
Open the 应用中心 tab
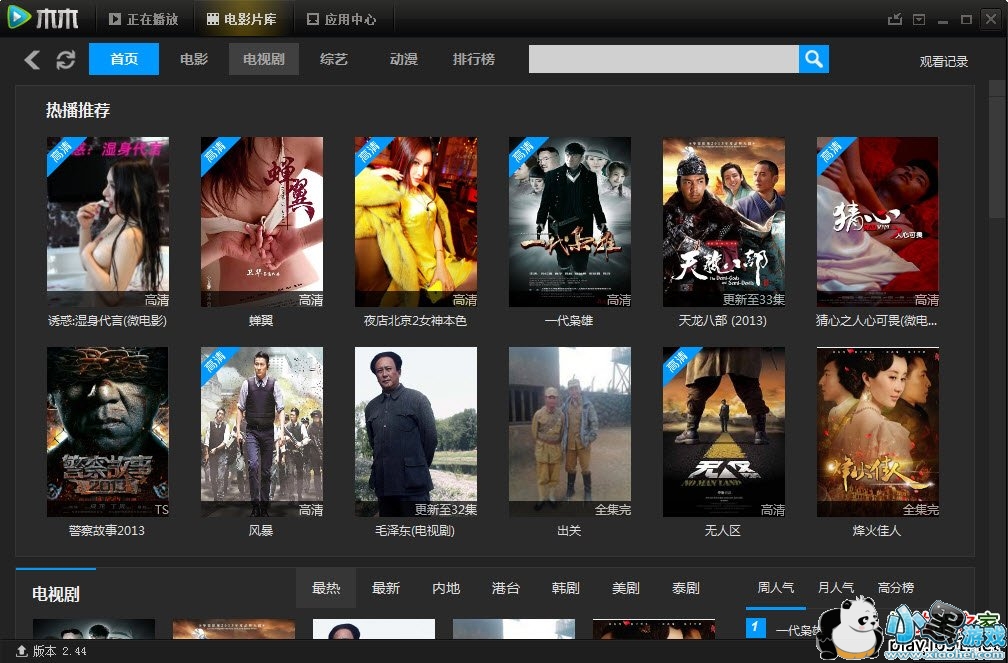tap(341, 19)
